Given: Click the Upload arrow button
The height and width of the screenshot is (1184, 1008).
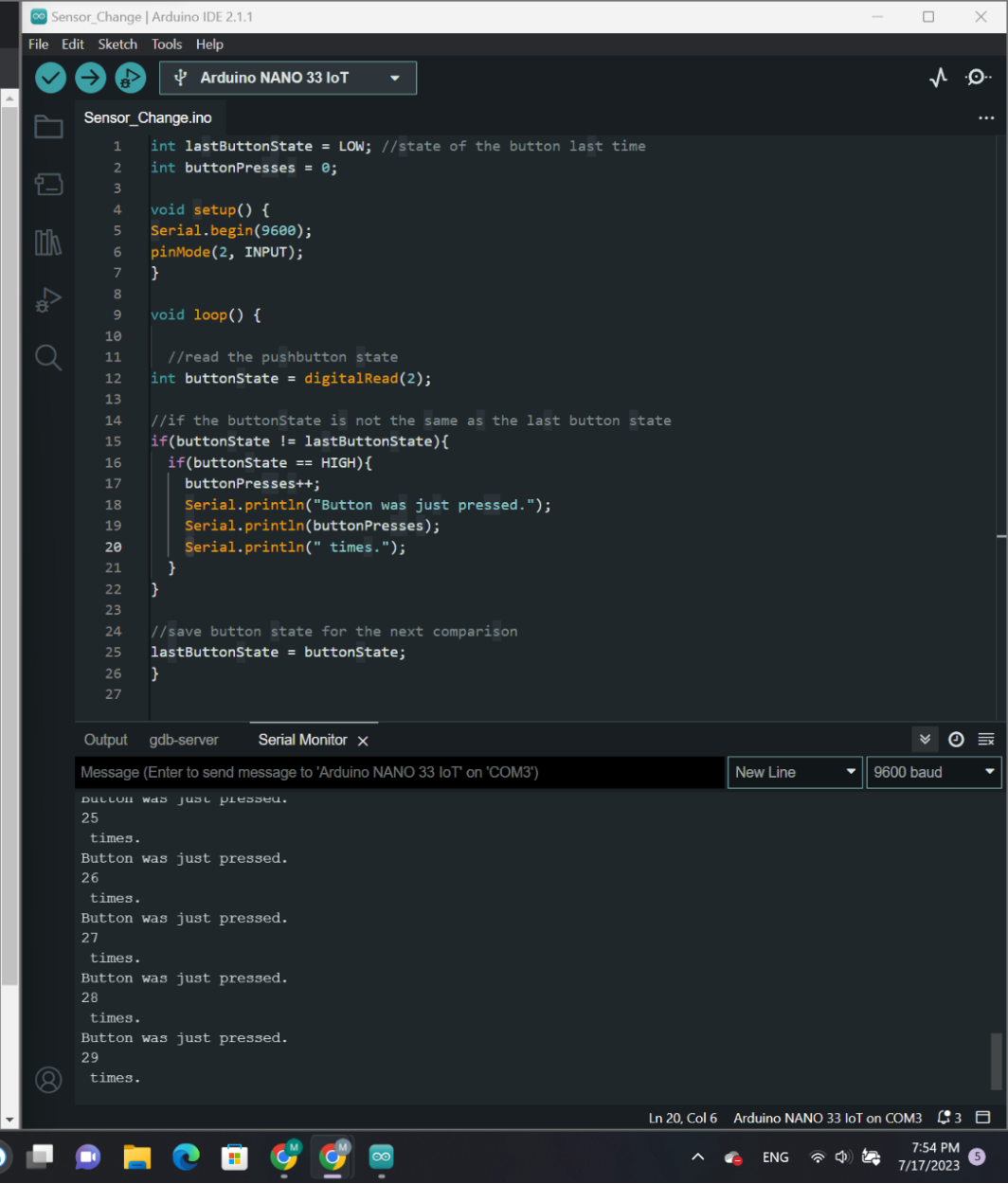Looking at the screenshot, I should (90, 78).
